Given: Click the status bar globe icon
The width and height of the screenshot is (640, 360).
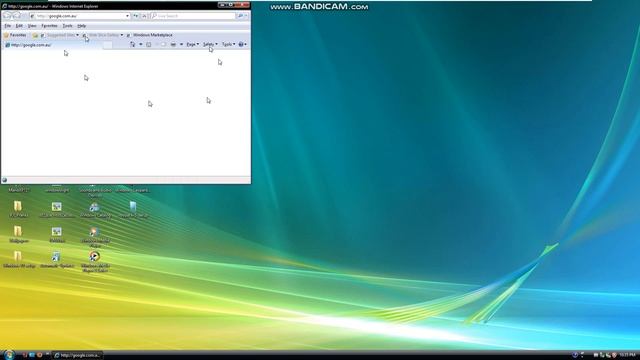Looking at the screenshot, I should pos(4,180).
